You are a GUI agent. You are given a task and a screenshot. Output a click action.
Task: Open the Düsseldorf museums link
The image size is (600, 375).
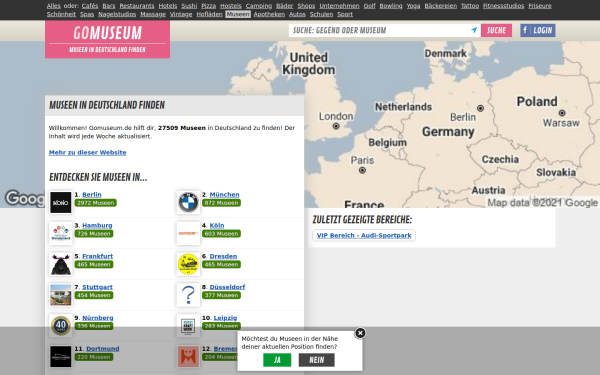pos(227,287)
